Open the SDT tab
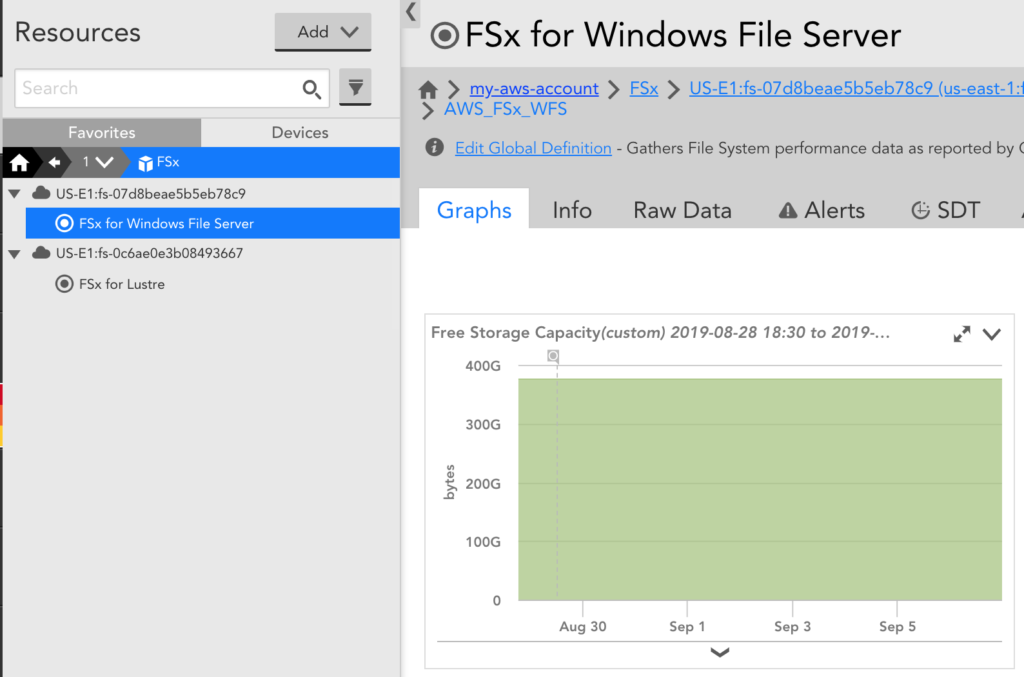The height and width of the screenshot is (677, 1024). (946, 210)
